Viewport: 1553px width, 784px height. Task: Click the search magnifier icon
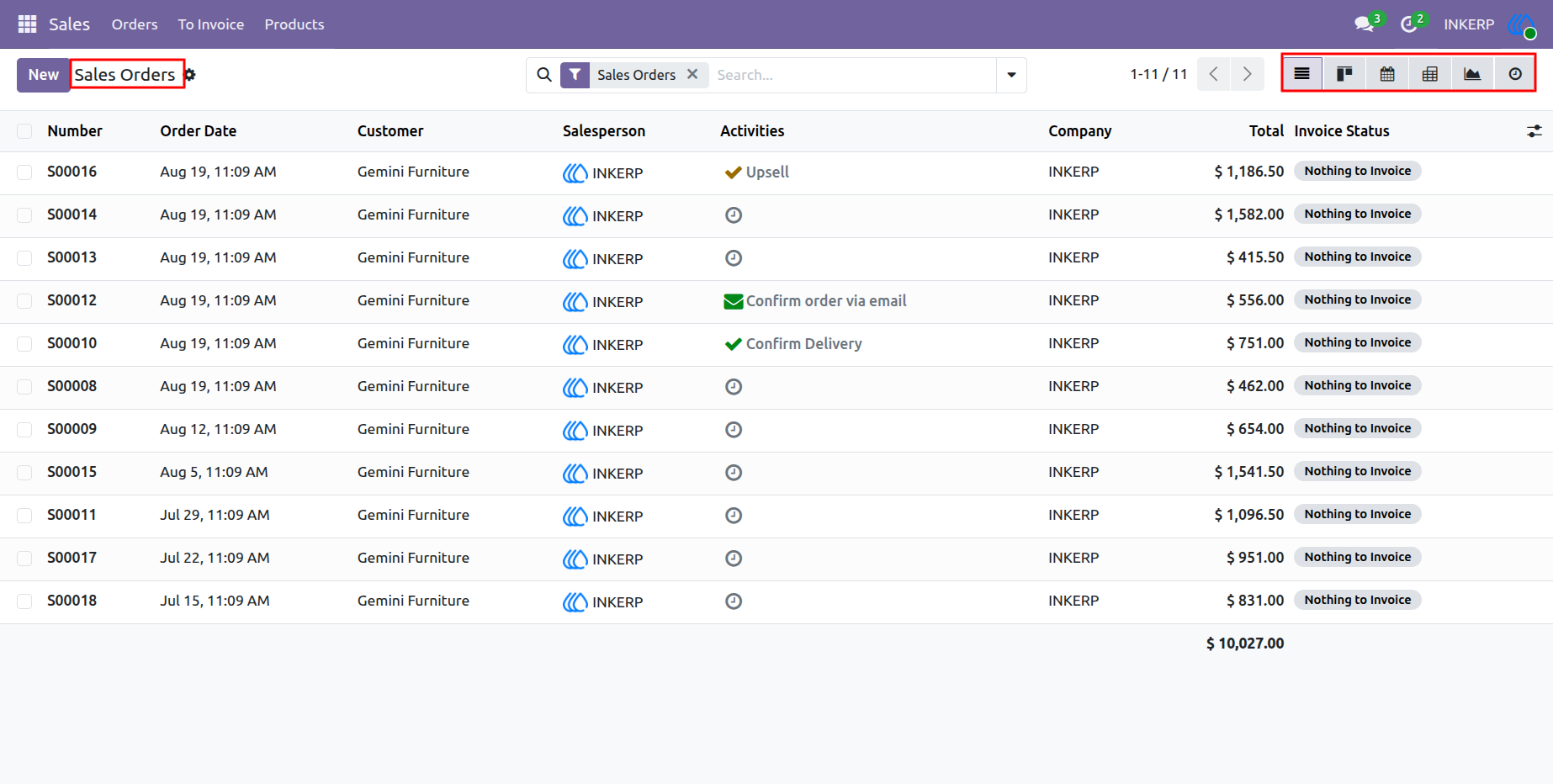[544, 75]
